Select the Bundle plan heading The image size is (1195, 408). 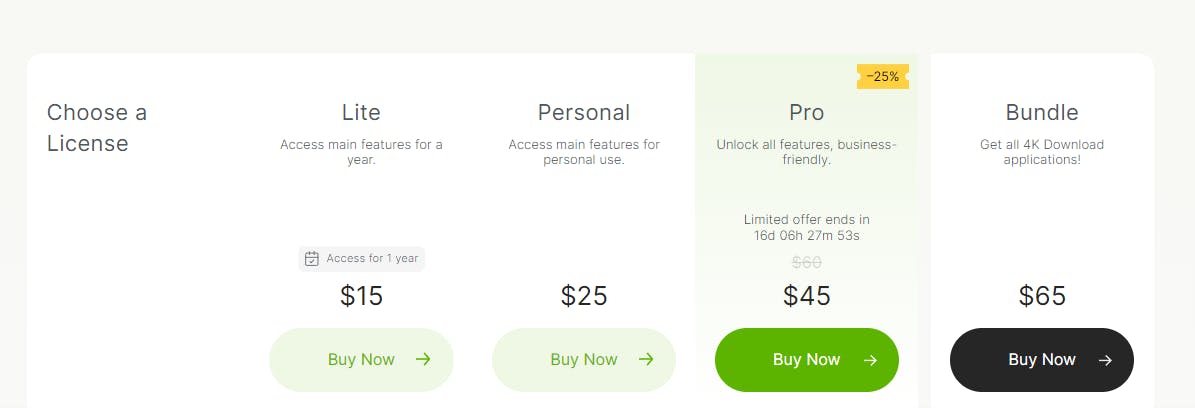1042,112
